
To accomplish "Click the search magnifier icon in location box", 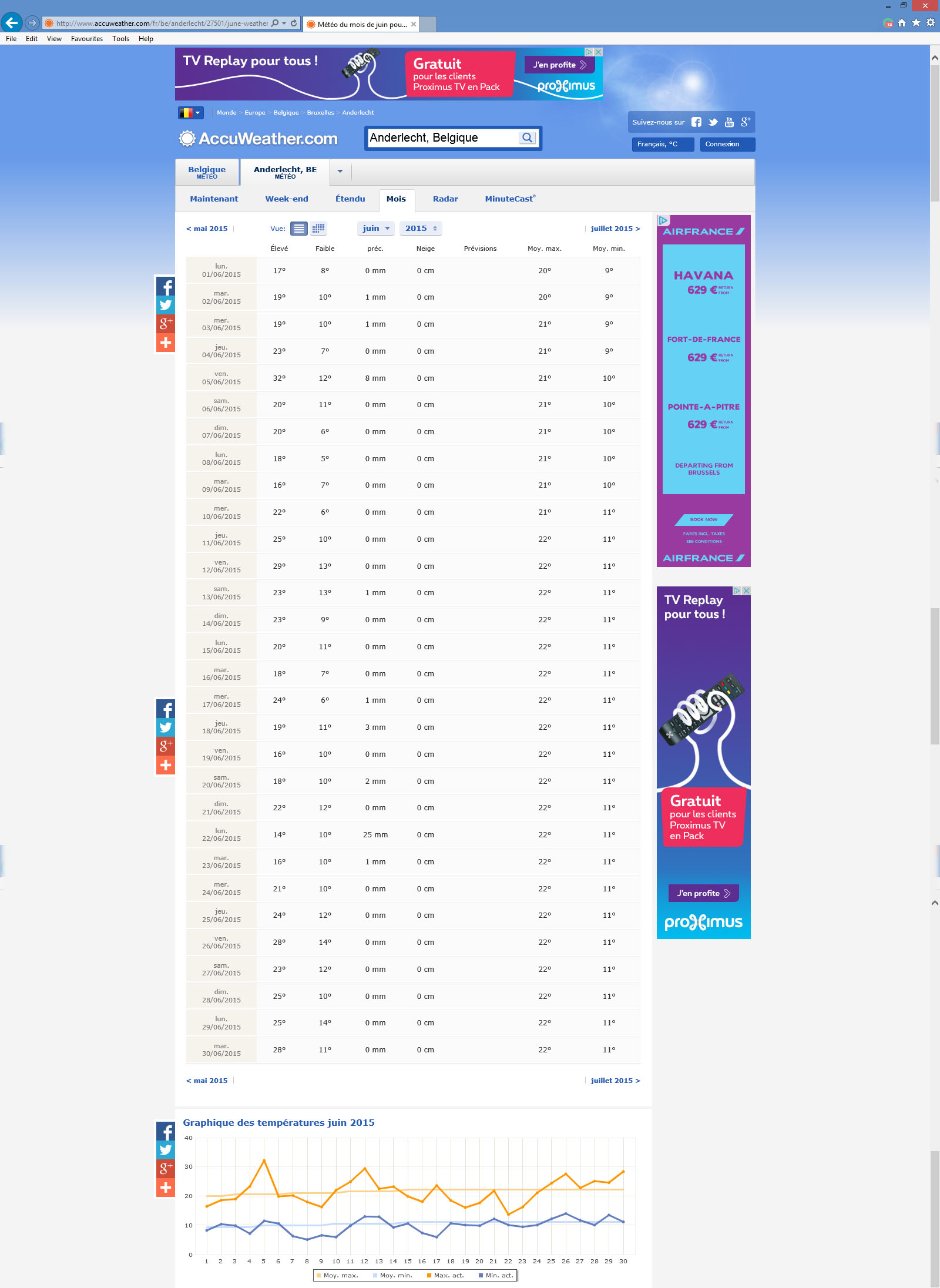I will (527, 137).
